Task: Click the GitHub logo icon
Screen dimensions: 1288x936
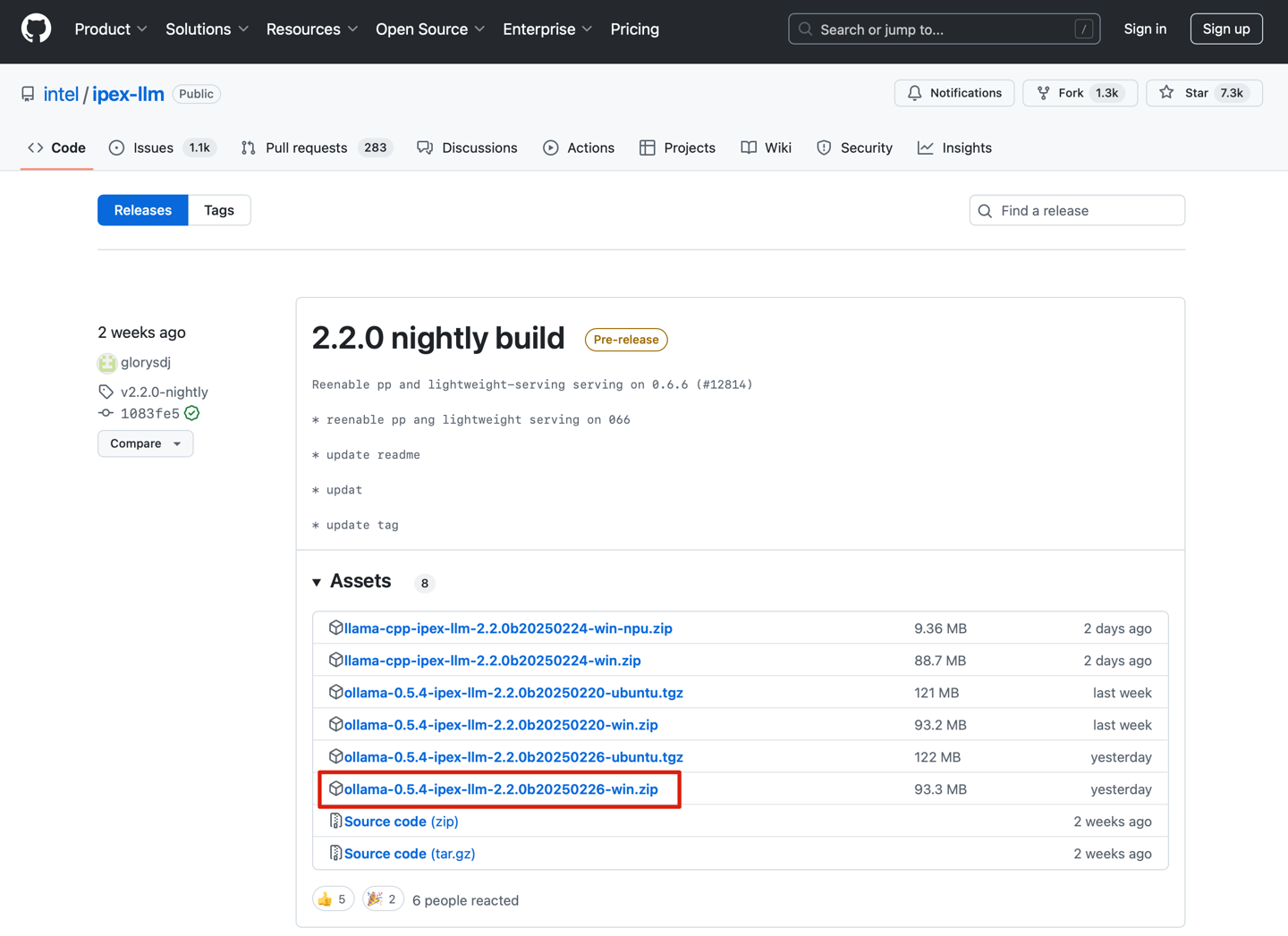Action: [x=36, y=29]
